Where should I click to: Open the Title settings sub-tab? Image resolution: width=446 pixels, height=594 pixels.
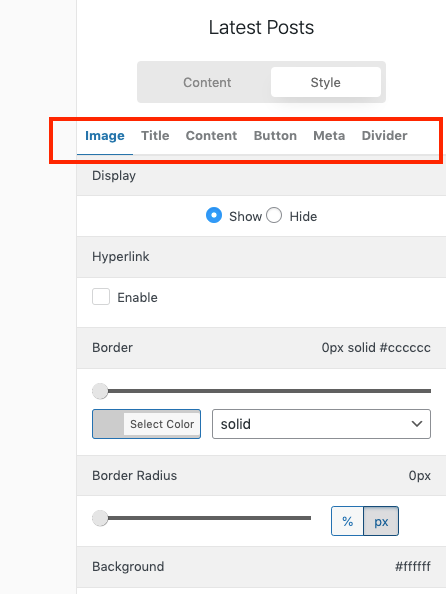155,136
